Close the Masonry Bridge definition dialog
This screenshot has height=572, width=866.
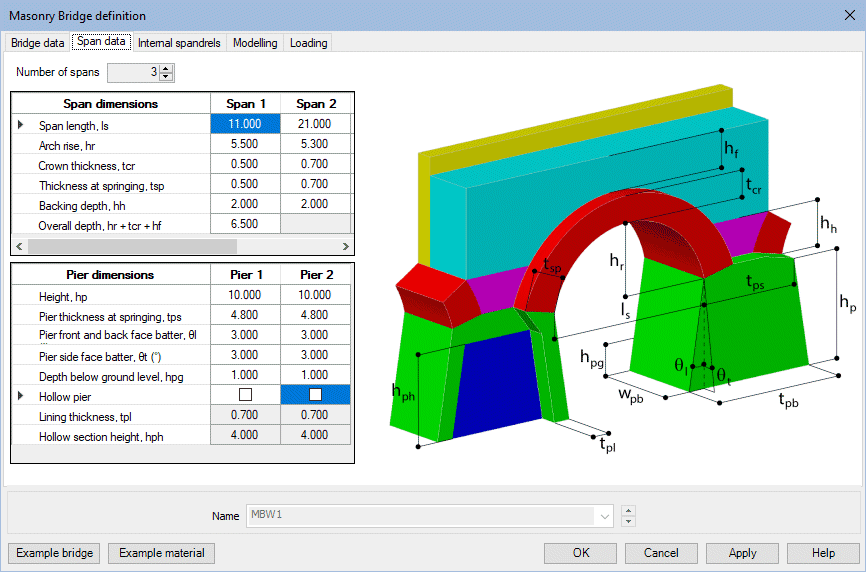tap(849, 15)
